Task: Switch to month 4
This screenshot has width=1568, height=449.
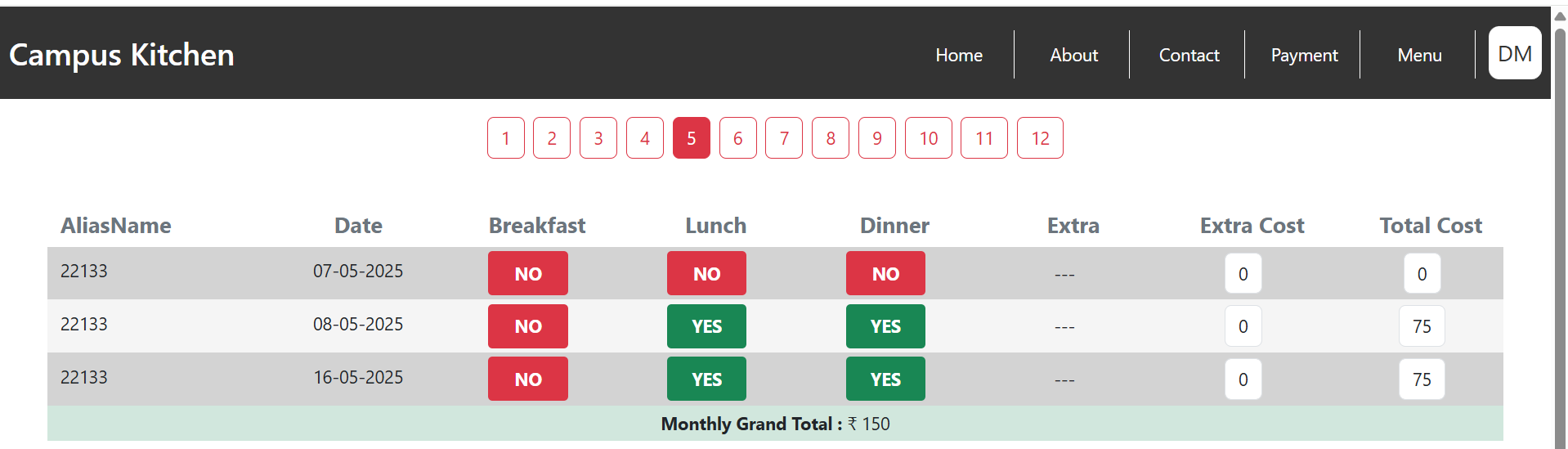Action: (x=644, y=138)
